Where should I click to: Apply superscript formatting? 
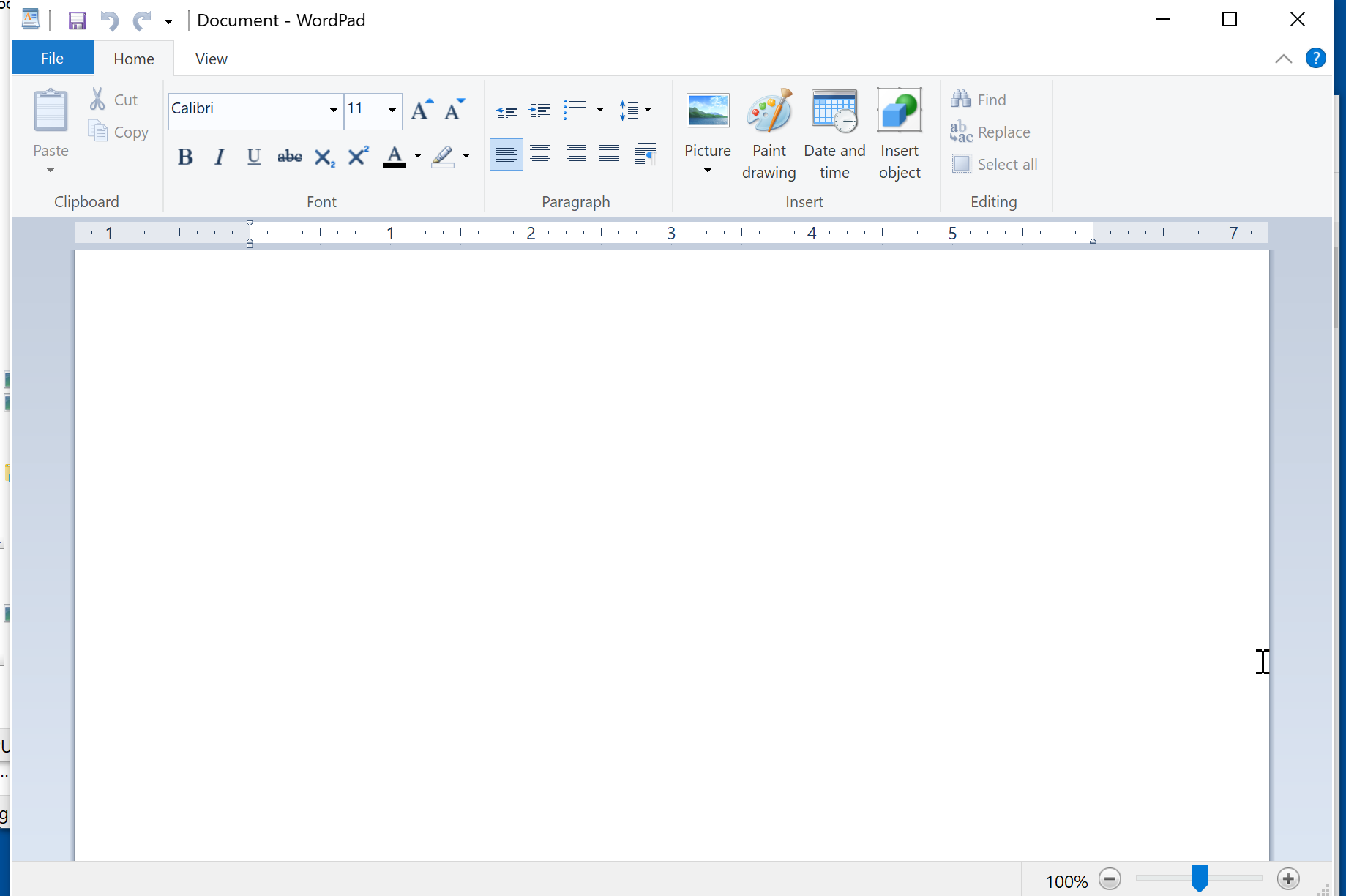point(356,155)
